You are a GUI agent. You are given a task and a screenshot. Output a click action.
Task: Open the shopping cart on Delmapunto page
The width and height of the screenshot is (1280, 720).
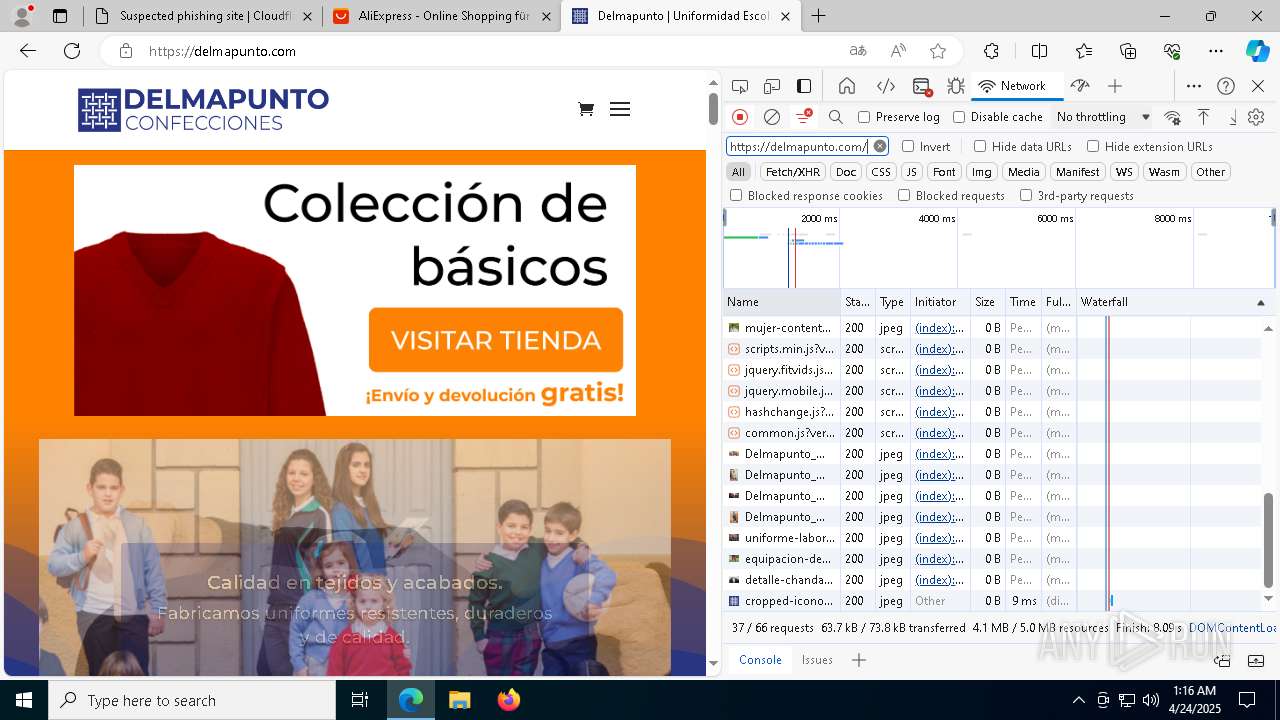tap(586, 109)
